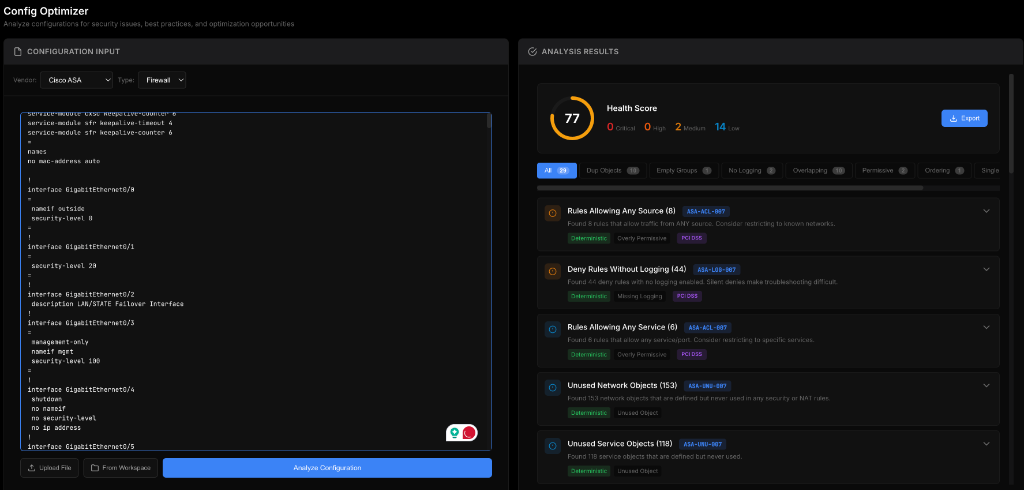
Task: Click the orange warning icon for Rules Allowing Any Source
Action: pos(552,213)
